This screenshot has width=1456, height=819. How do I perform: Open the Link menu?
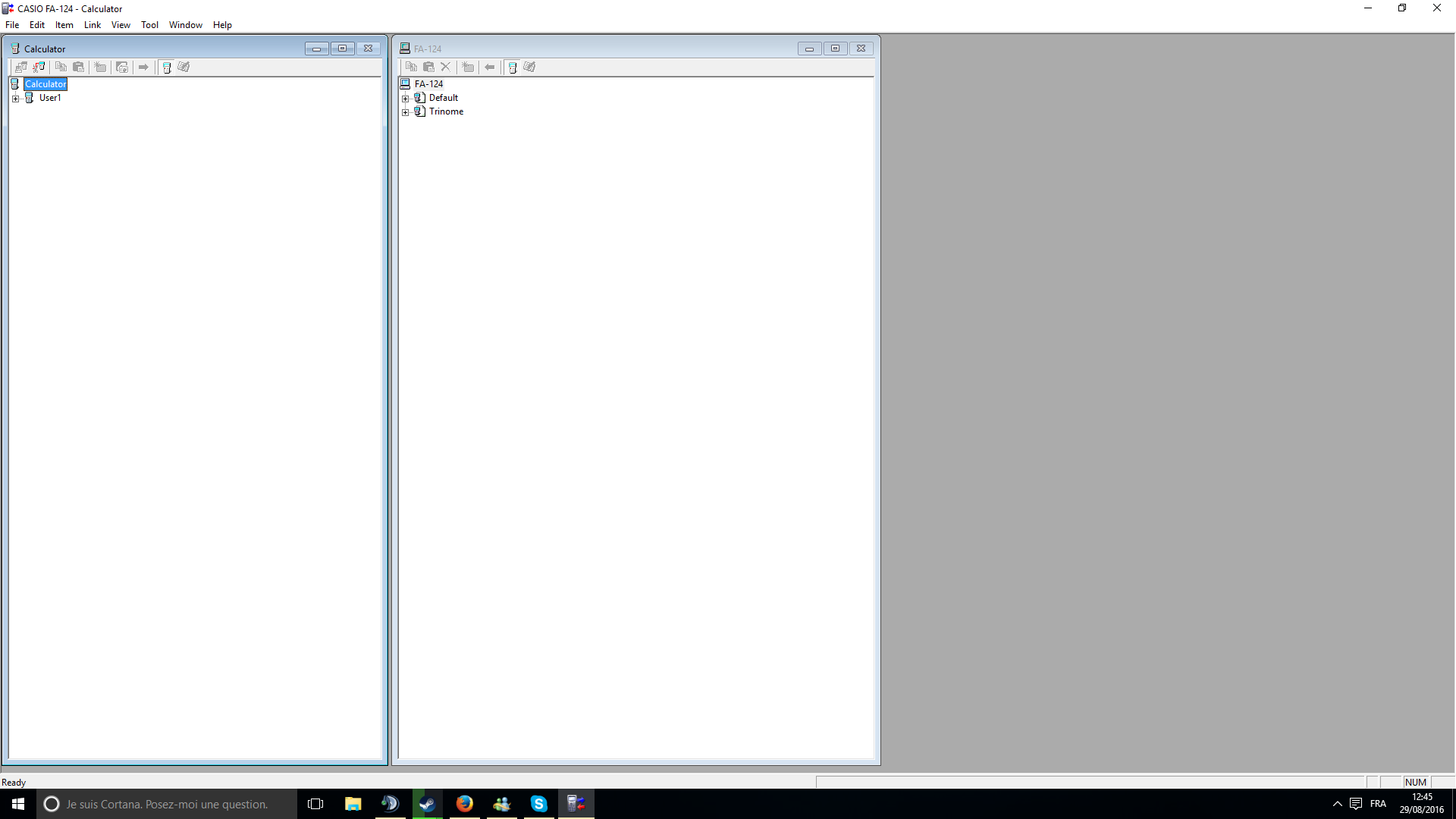[93, 25]
